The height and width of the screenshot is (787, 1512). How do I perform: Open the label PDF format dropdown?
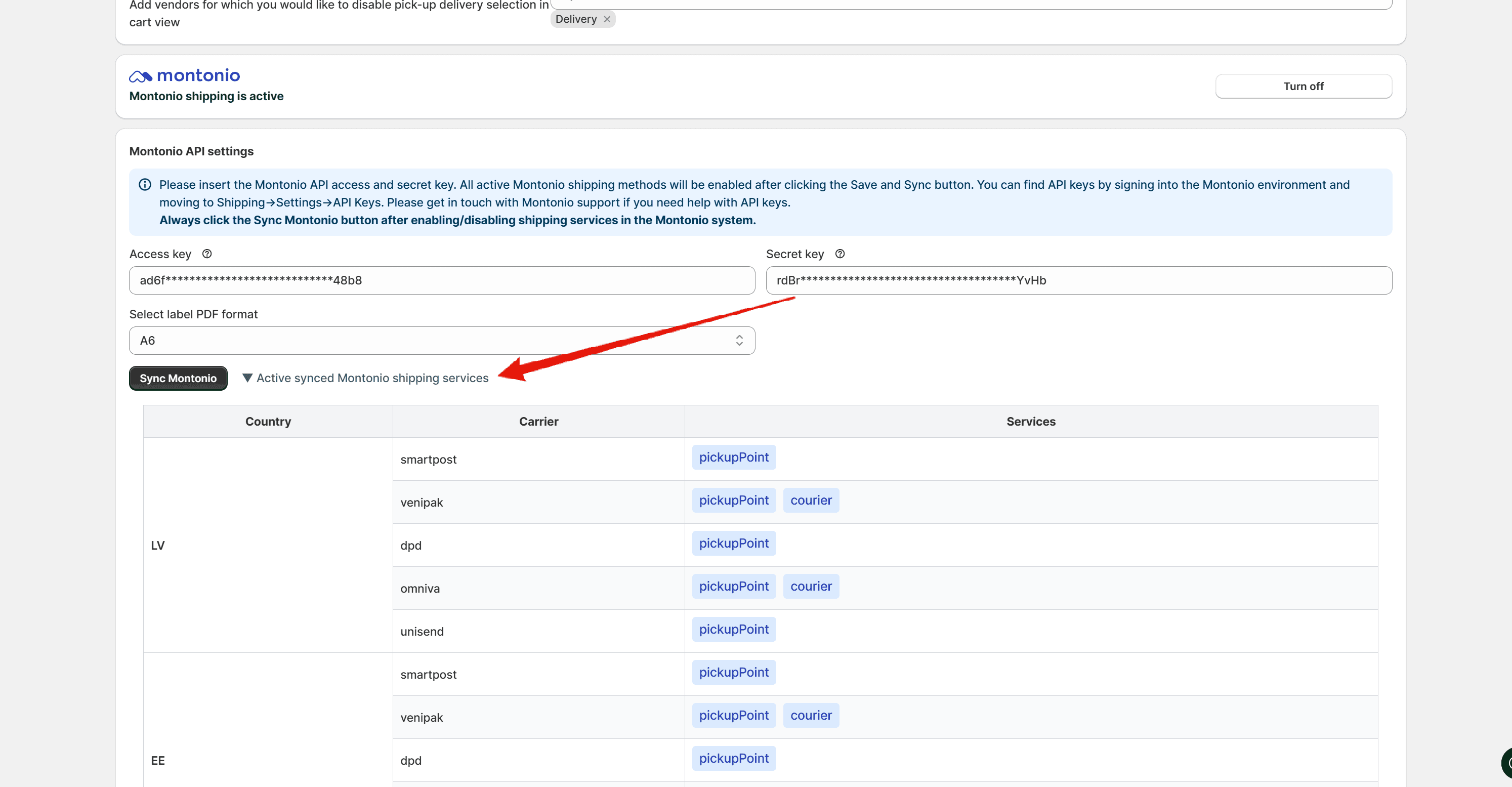(x=441, y=341)
